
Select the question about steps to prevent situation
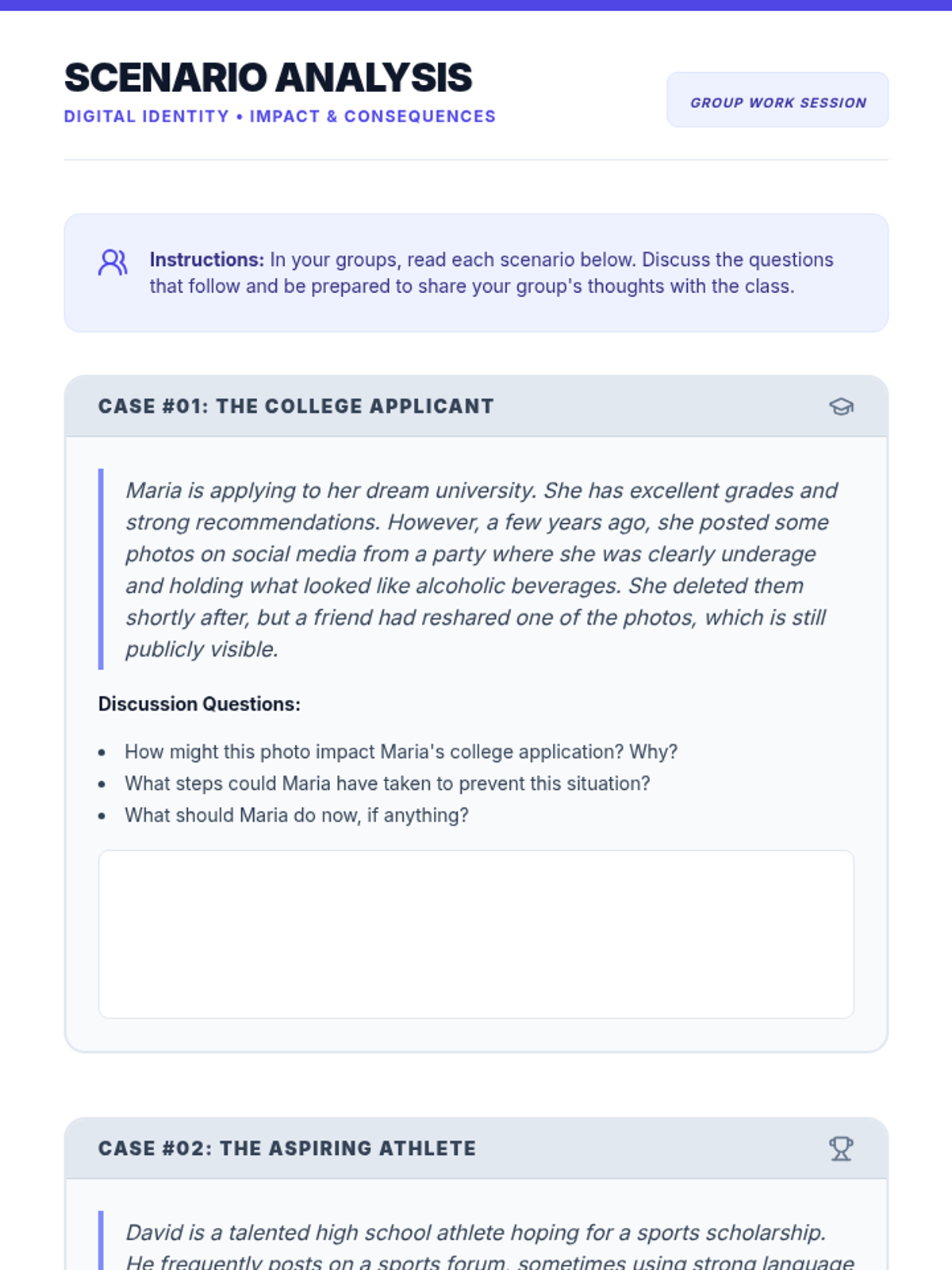(387, 783)
